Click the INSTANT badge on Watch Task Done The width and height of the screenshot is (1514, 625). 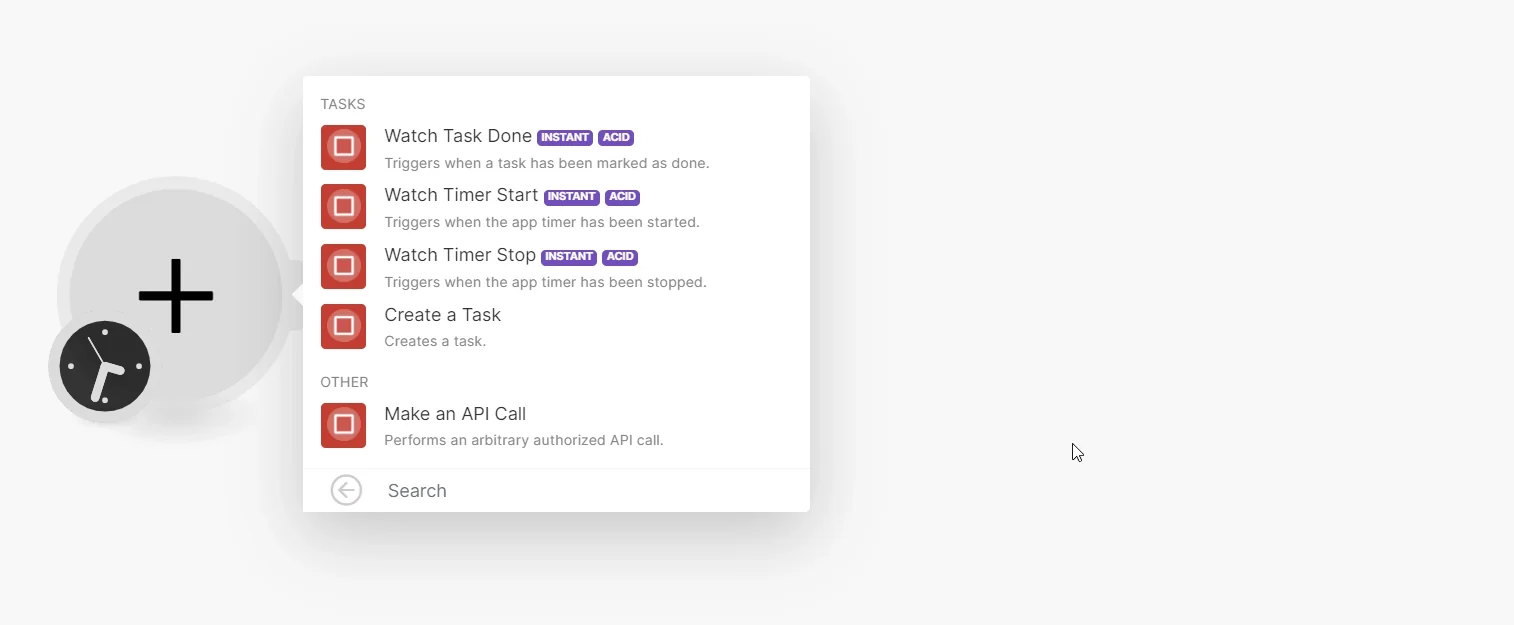point(565,138)
